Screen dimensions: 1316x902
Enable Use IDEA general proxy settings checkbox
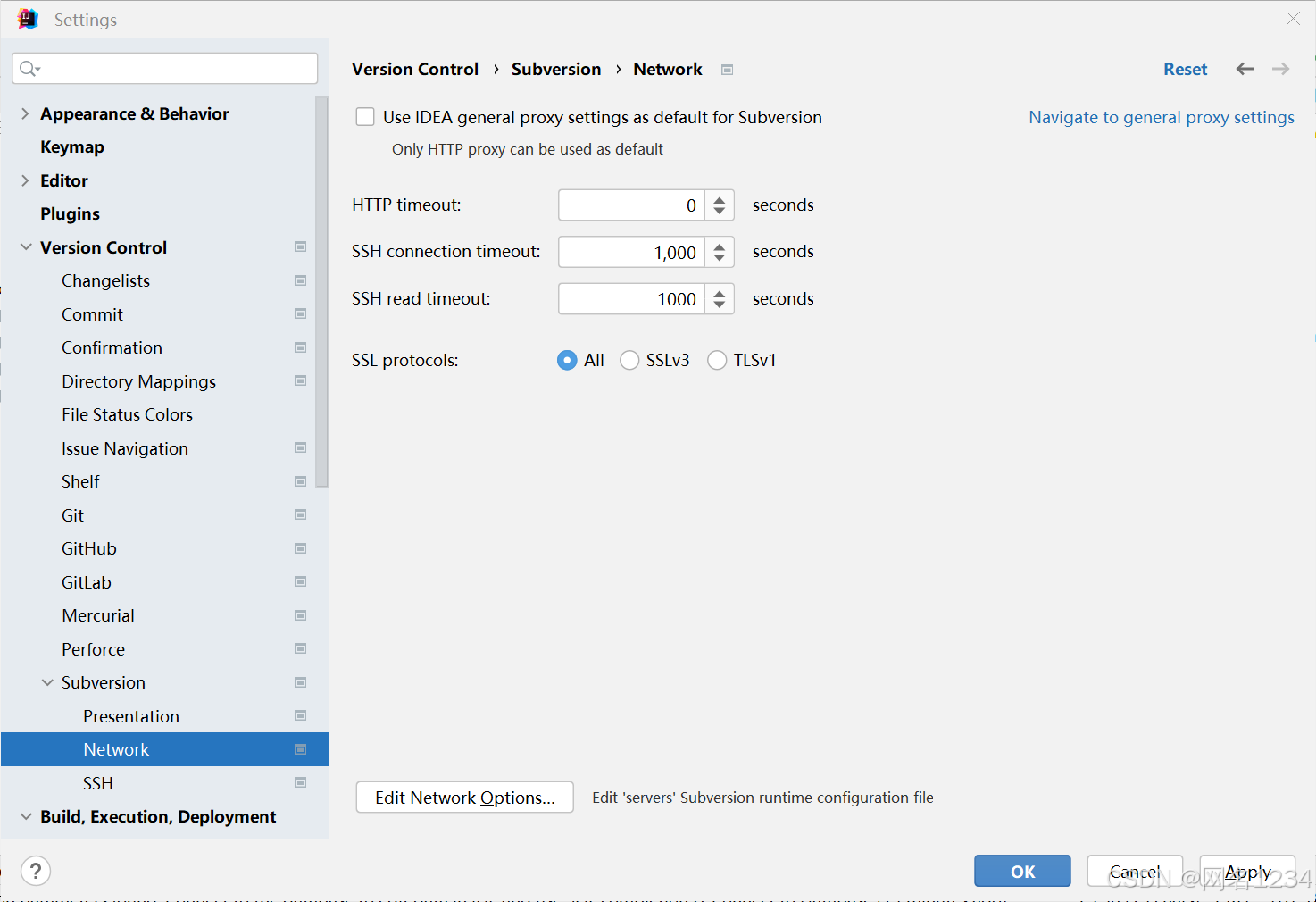click(365, 117)
